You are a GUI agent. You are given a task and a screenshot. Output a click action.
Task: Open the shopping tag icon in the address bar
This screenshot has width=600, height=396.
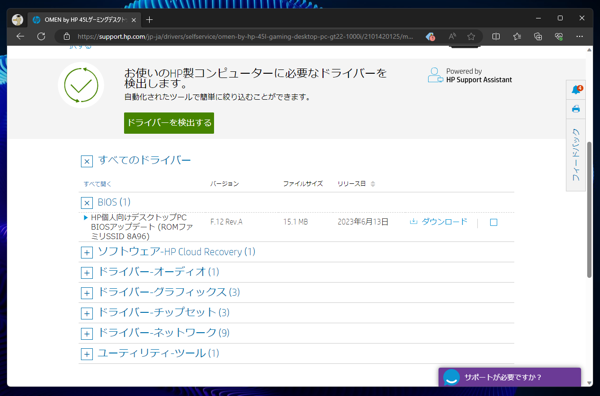(430, 36)
